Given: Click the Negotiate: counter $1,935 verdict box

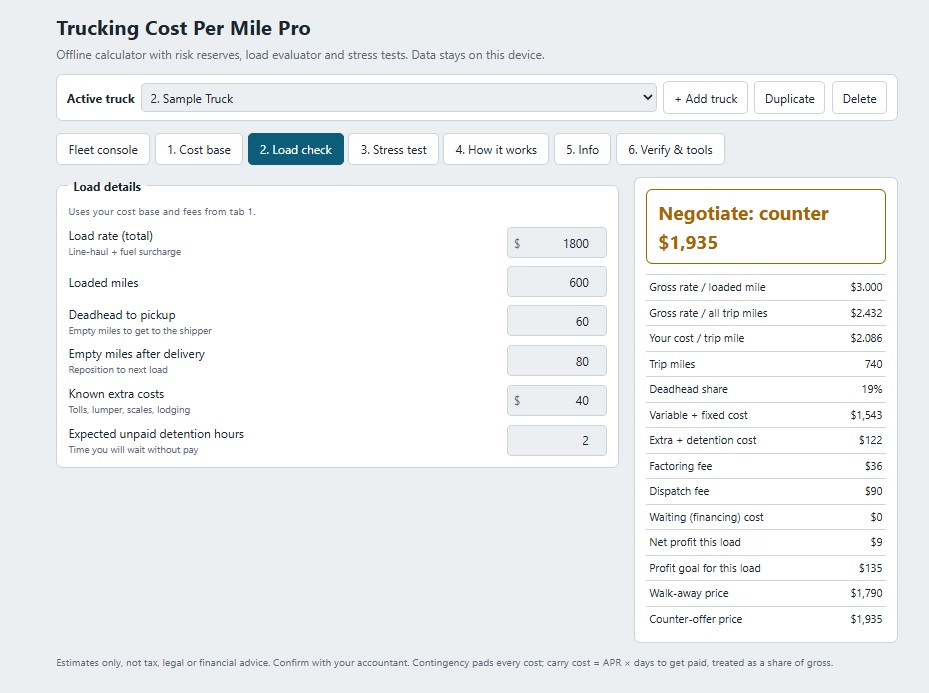Looking at the screenshot, I should [x=765, y=227].
